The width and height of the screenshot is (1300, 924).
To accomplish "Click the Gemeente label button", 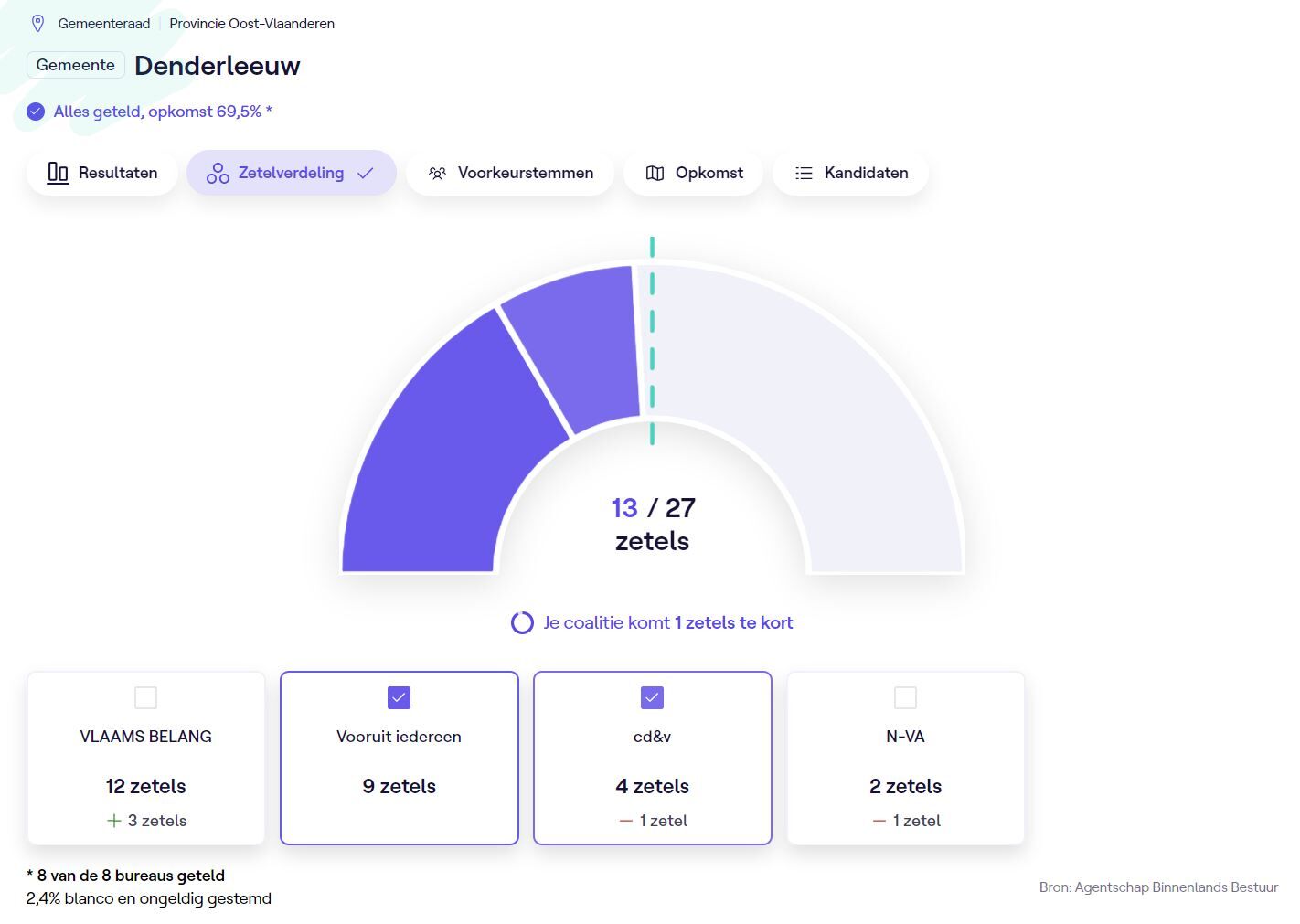I will pos(76,65).
